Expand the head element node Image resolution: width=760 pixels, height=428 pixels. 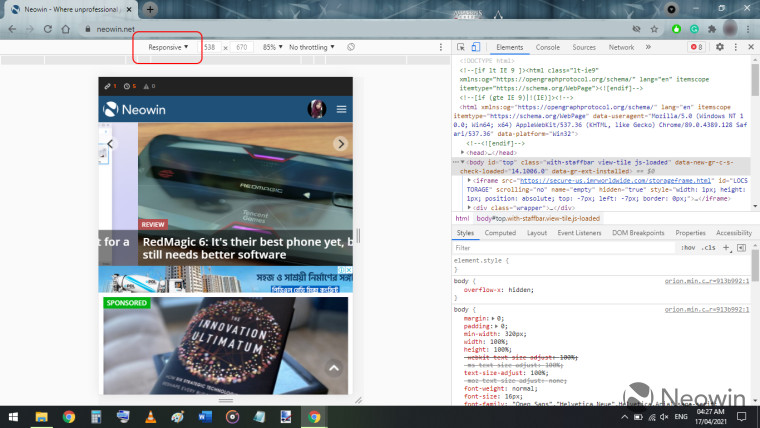click(462, 152)
